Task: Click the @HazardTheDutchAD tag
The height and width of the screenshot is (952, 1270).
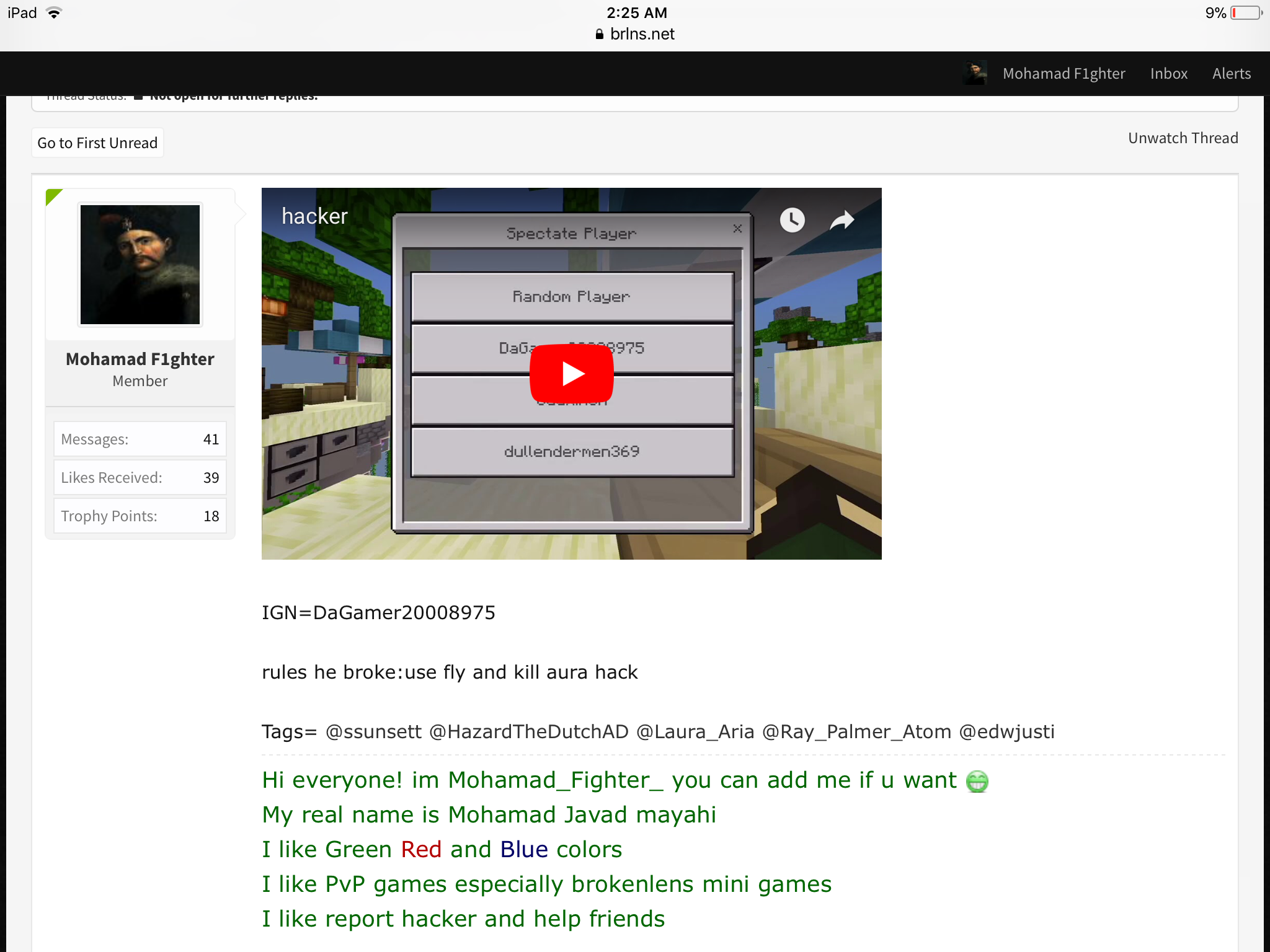Action: [x=529, y=732]
